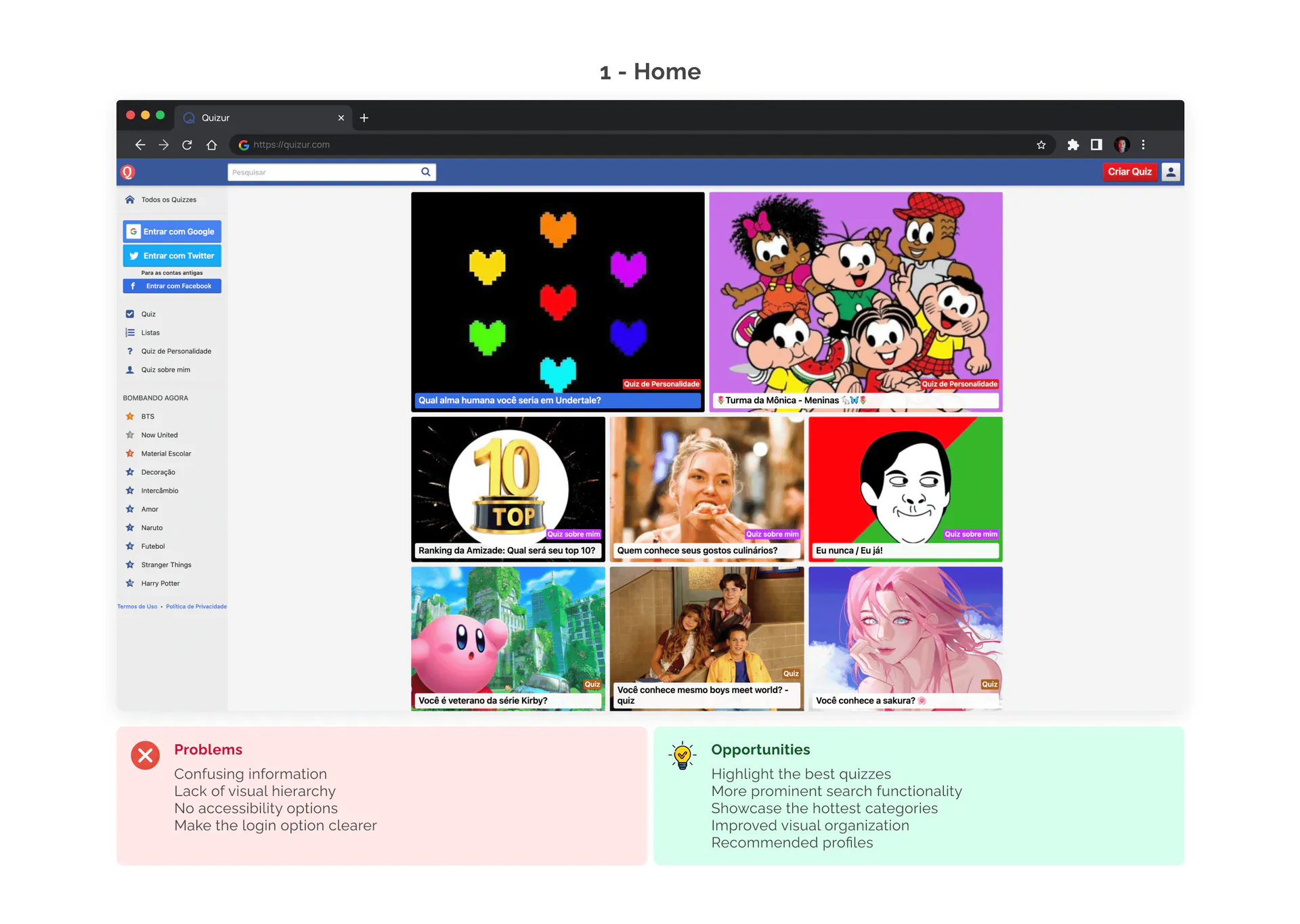Open the boys meet world quiz card
The height and width of the screenshot is (924, 1300).
(x=707, y=638)
